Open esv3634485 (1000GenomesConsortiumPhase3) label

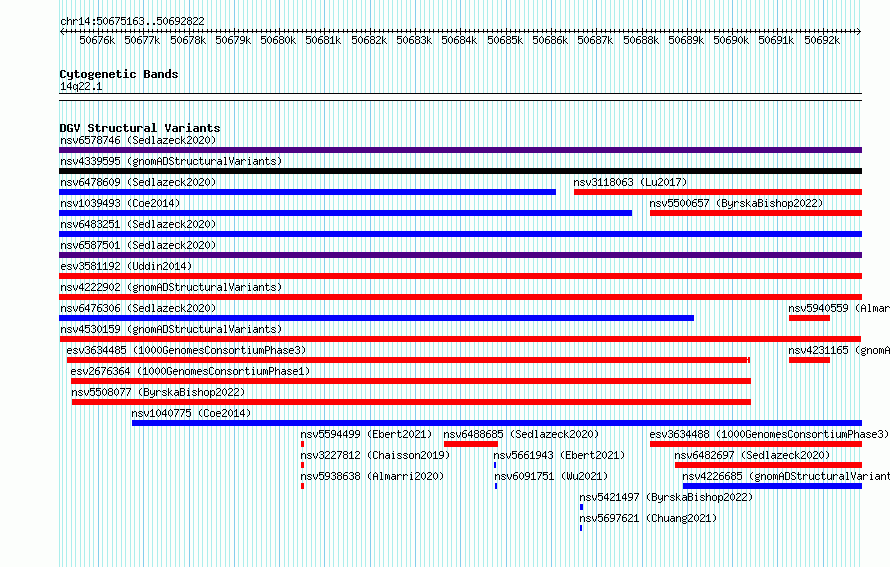pyautogui.click(x=186, y=350)
